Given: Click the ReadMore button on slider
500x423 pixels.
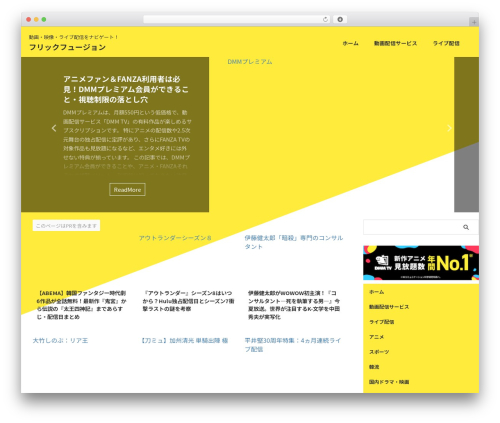Looking at the screenshot, I should (127, 190).
